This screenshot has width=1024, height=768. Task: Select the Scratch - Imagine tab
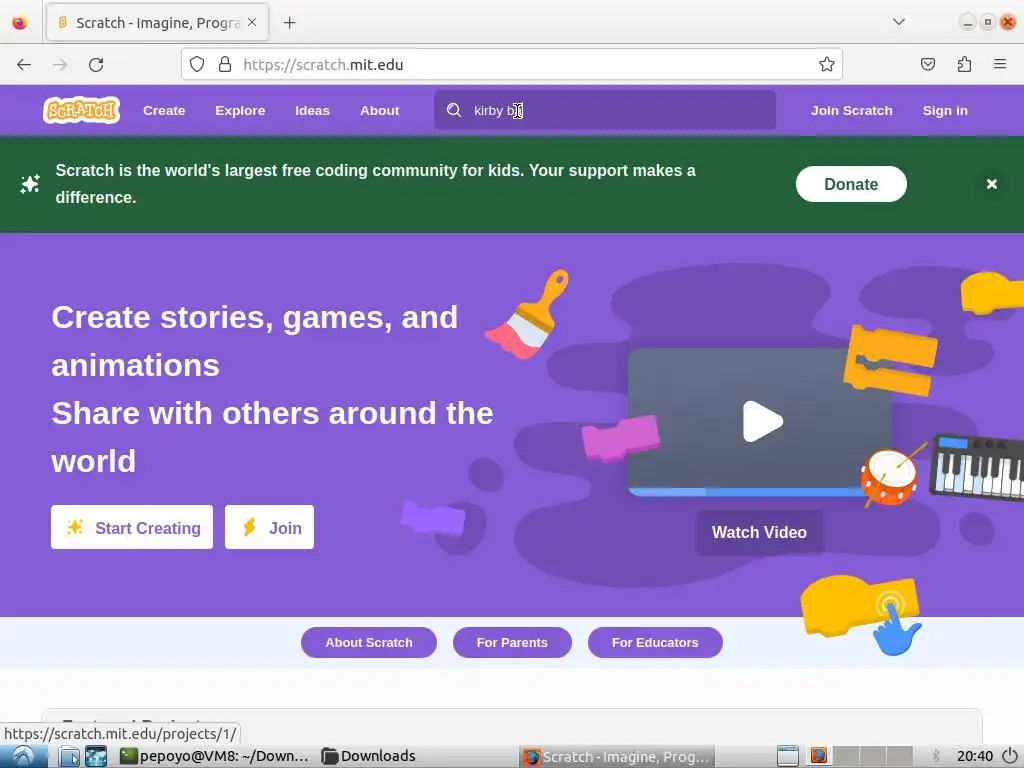click(x=157, y=22)
